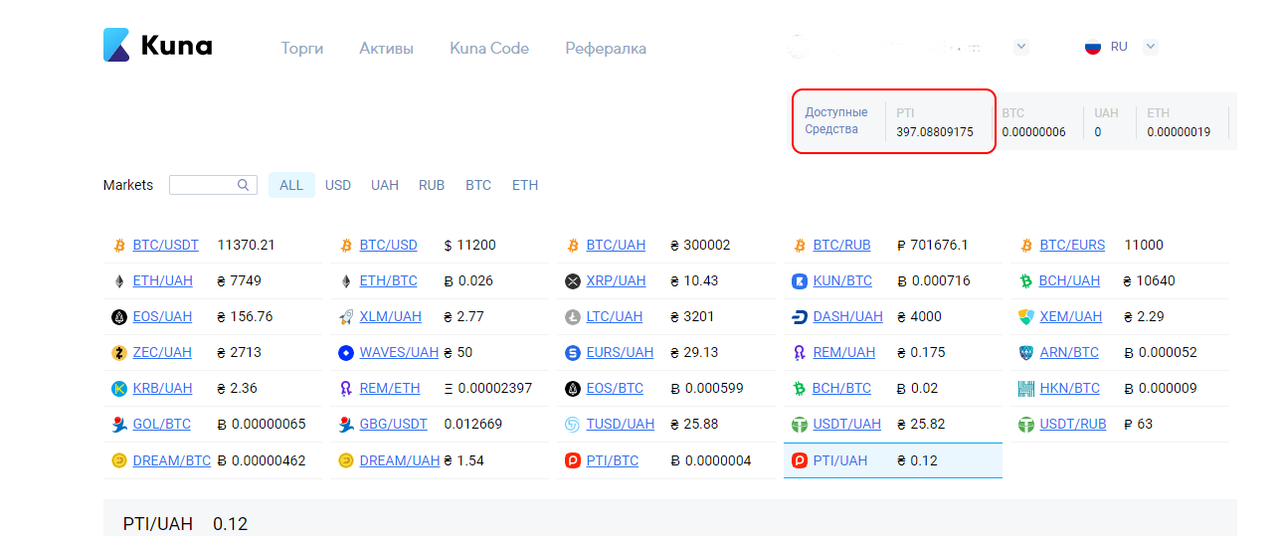The image size is (1280, 536).
Task: Click the Hacken icon beside HKN/BTC
Action: point(1026,389)
